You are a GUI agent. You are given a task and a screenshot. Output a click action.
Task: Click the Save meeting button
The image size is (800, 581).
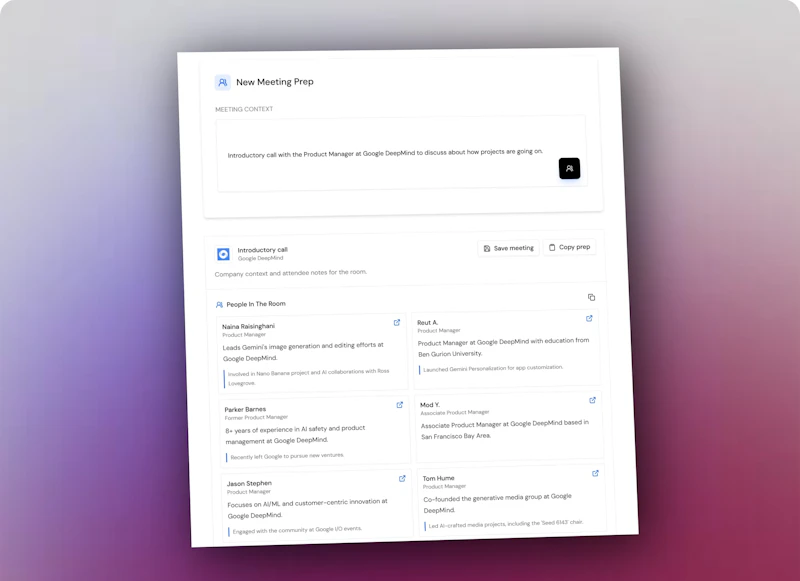tap(508, 248)
